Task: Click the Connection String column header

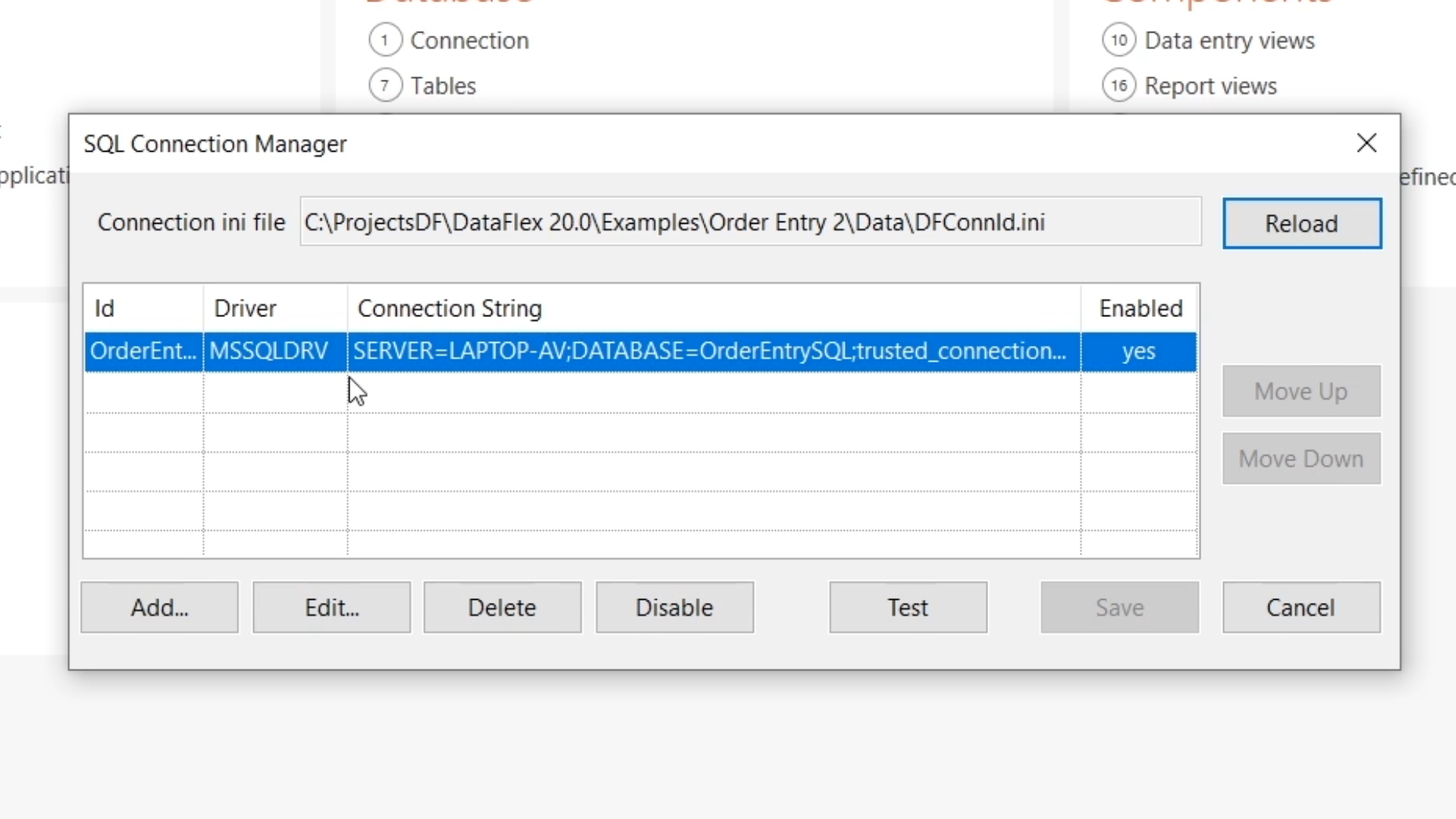Action: pos(450,309)
